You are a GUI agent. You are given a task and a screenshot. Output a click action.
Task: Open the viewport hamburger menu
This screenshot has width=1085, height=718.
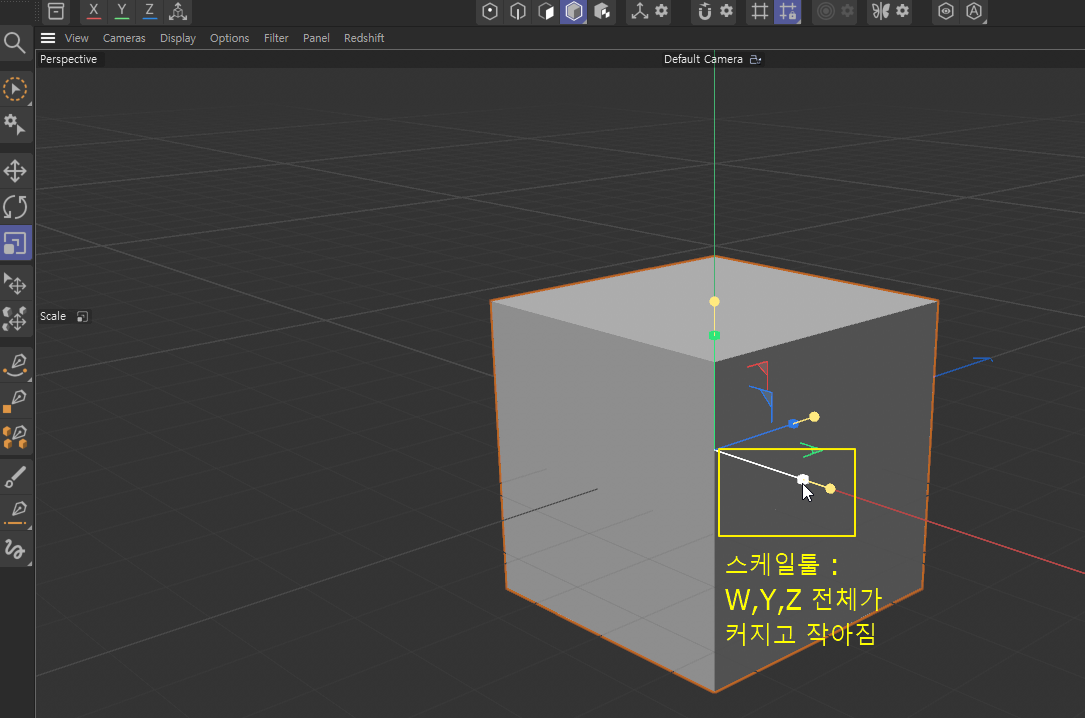coord(48,38)
